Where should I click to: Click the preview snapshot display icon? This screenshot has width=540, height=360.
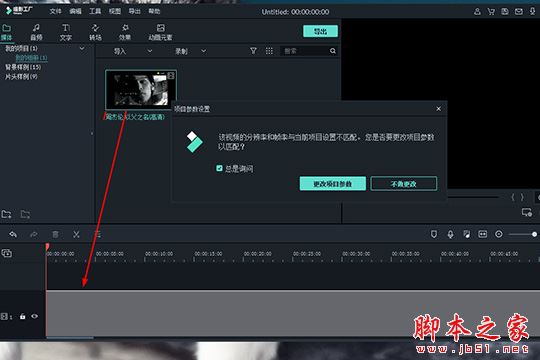click(527, 212)
